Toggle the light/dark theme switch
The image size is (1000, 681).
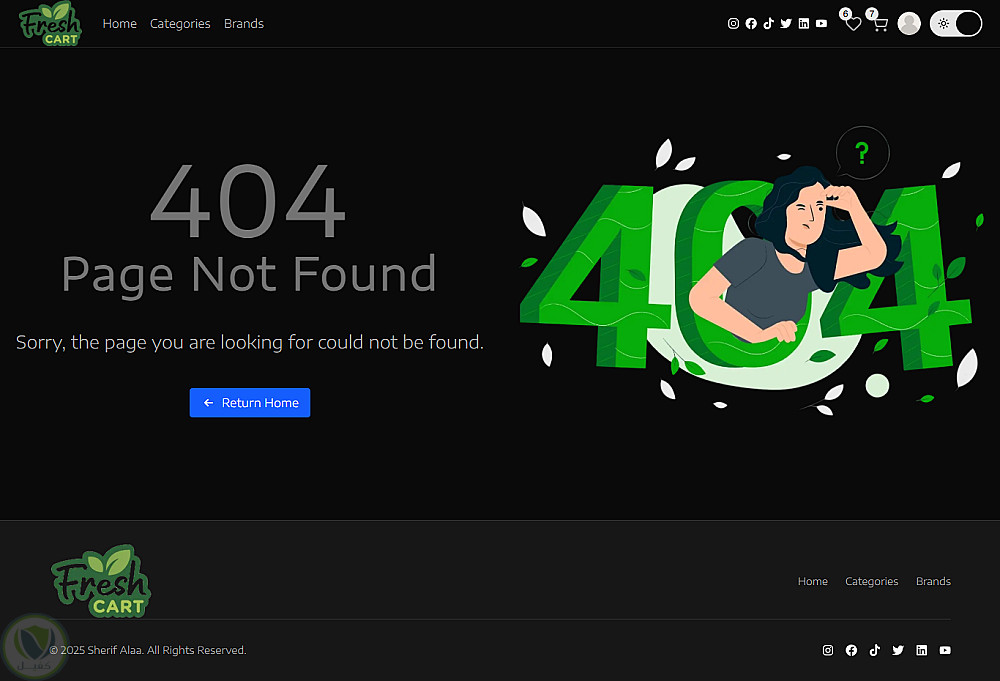pos(956,24)
